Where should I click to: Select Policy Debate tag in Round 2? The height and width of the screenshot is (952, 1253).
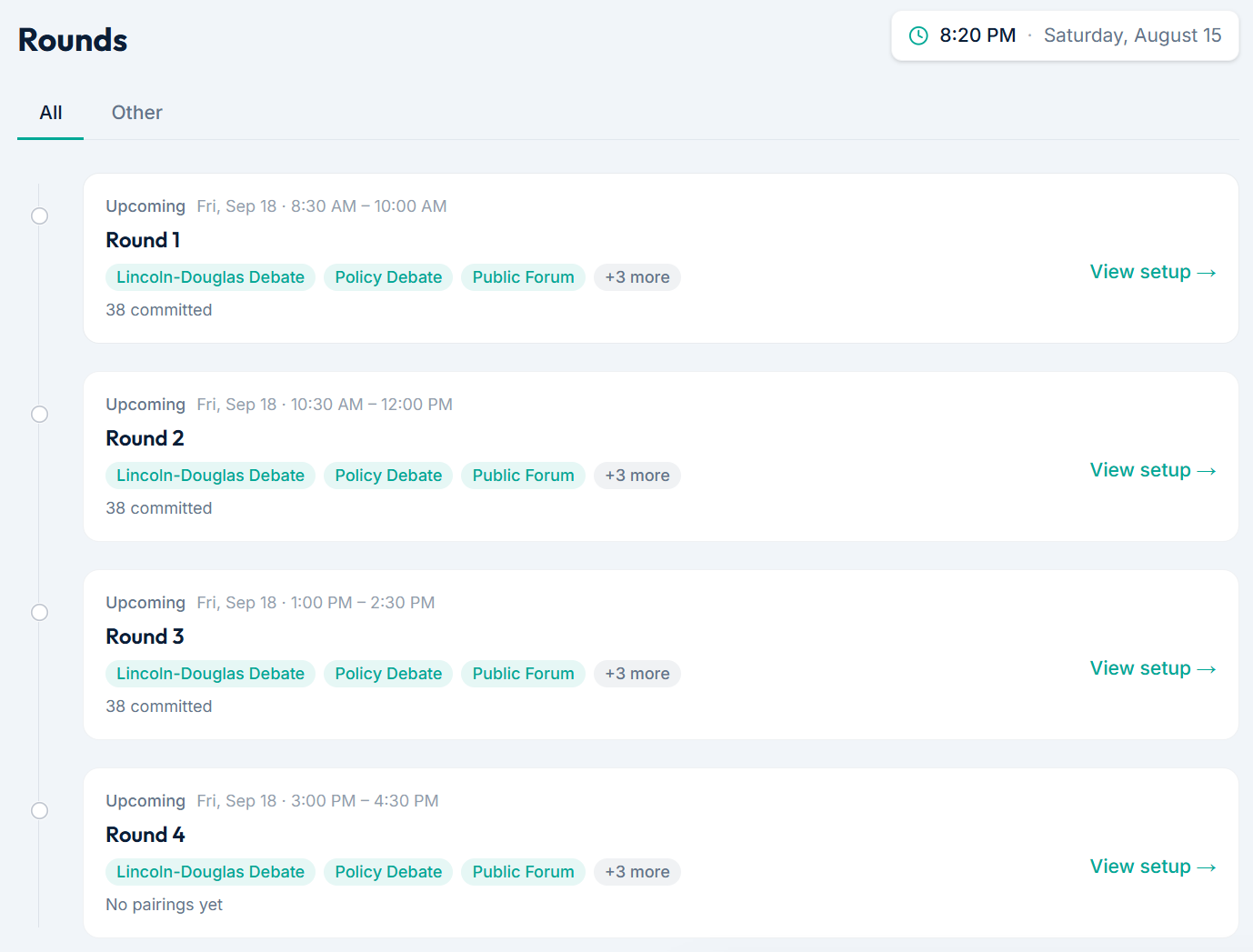388,476
